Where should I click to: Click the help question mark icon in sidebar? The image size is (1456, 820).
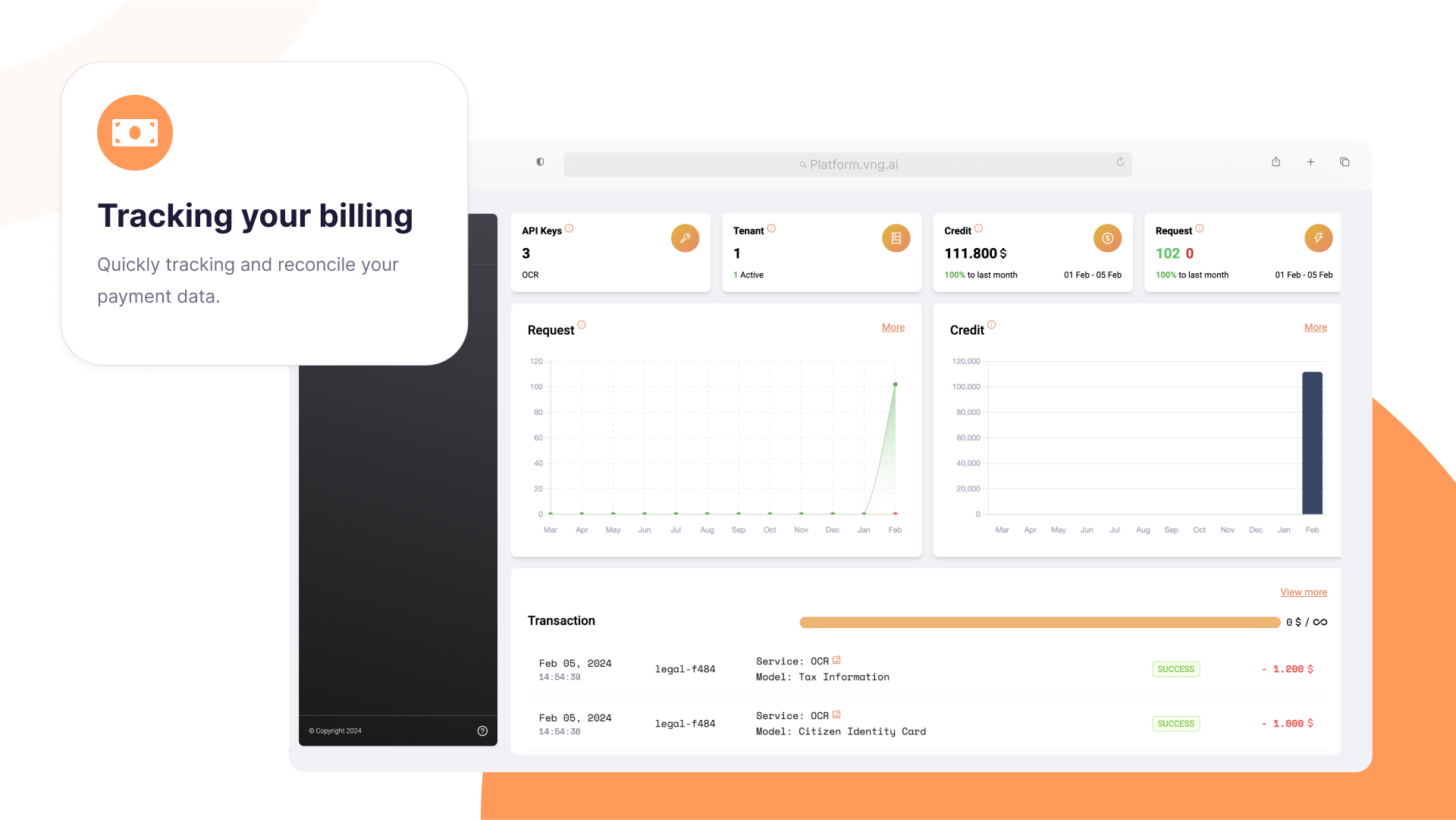pos(482,731)
